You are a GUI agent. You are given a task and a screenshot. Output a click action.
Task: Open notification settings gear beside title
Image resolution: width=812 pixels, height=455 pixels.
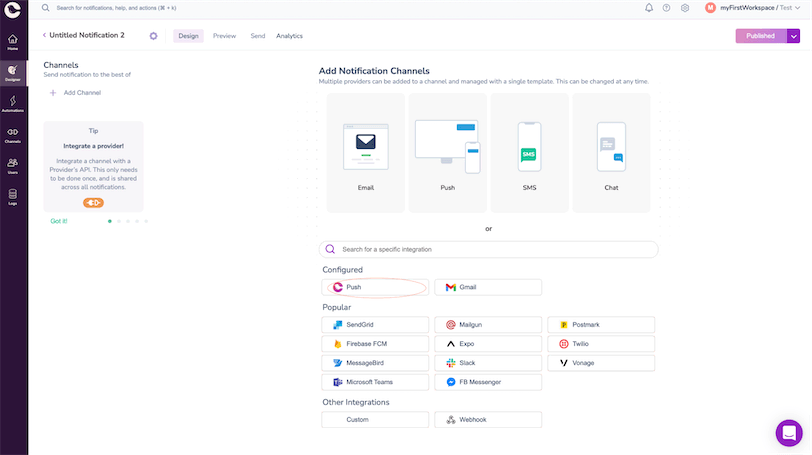click(x=153, y=36)
